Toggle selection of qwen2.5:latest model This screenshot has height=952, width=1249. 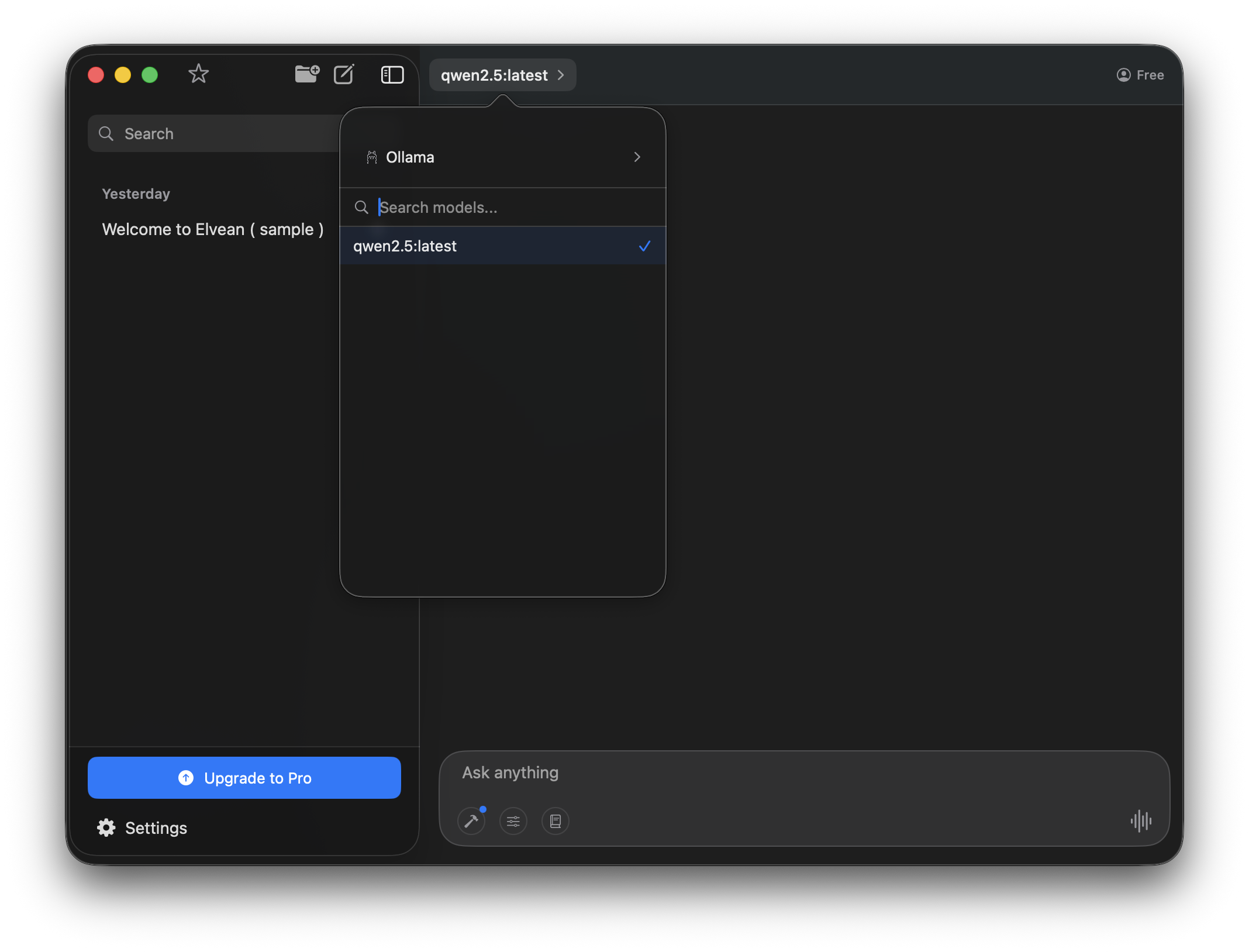[x=503, y=246]
